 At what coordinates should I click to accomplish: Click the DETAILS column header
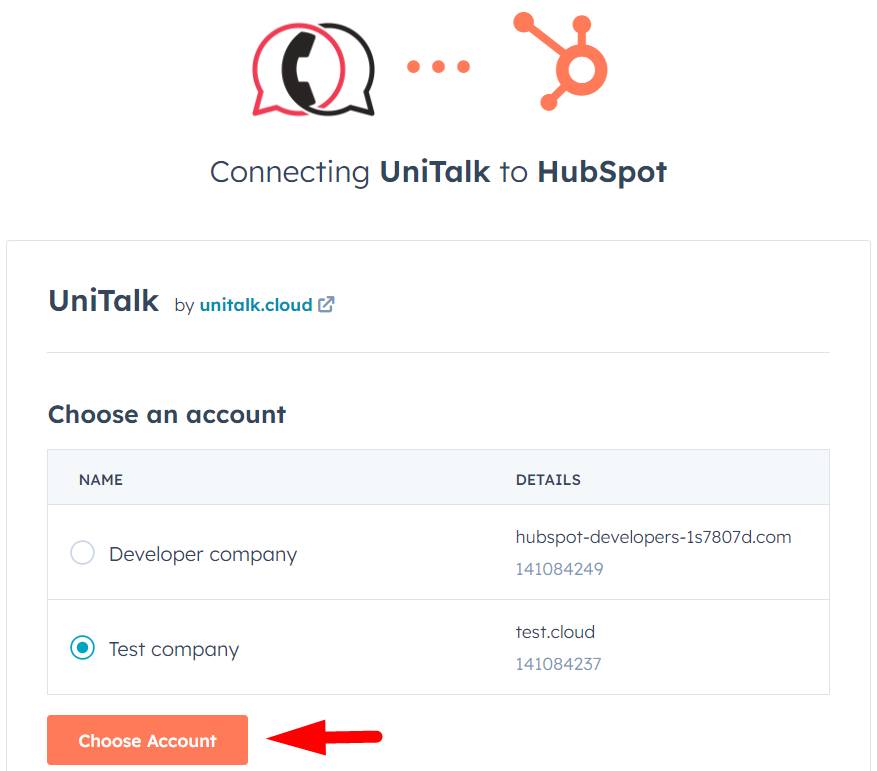548,480
